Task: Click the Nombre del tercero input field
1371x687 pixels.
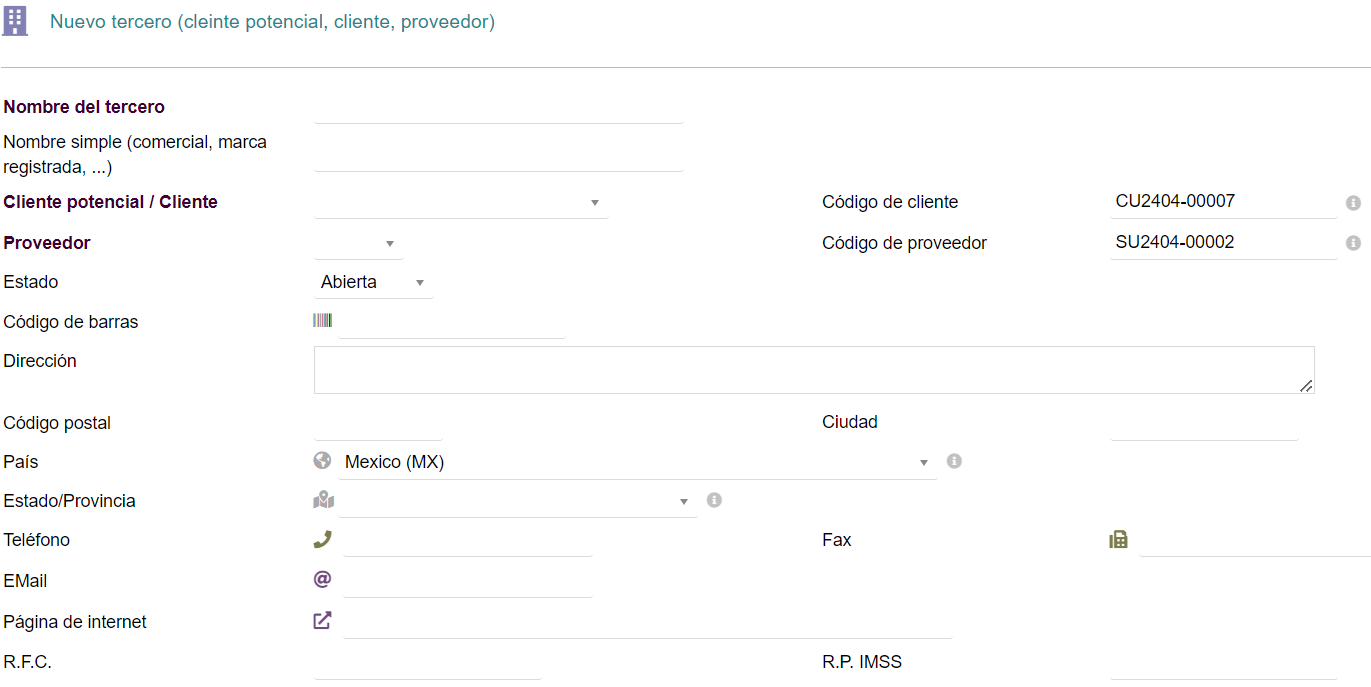Action: click(498, 108)
